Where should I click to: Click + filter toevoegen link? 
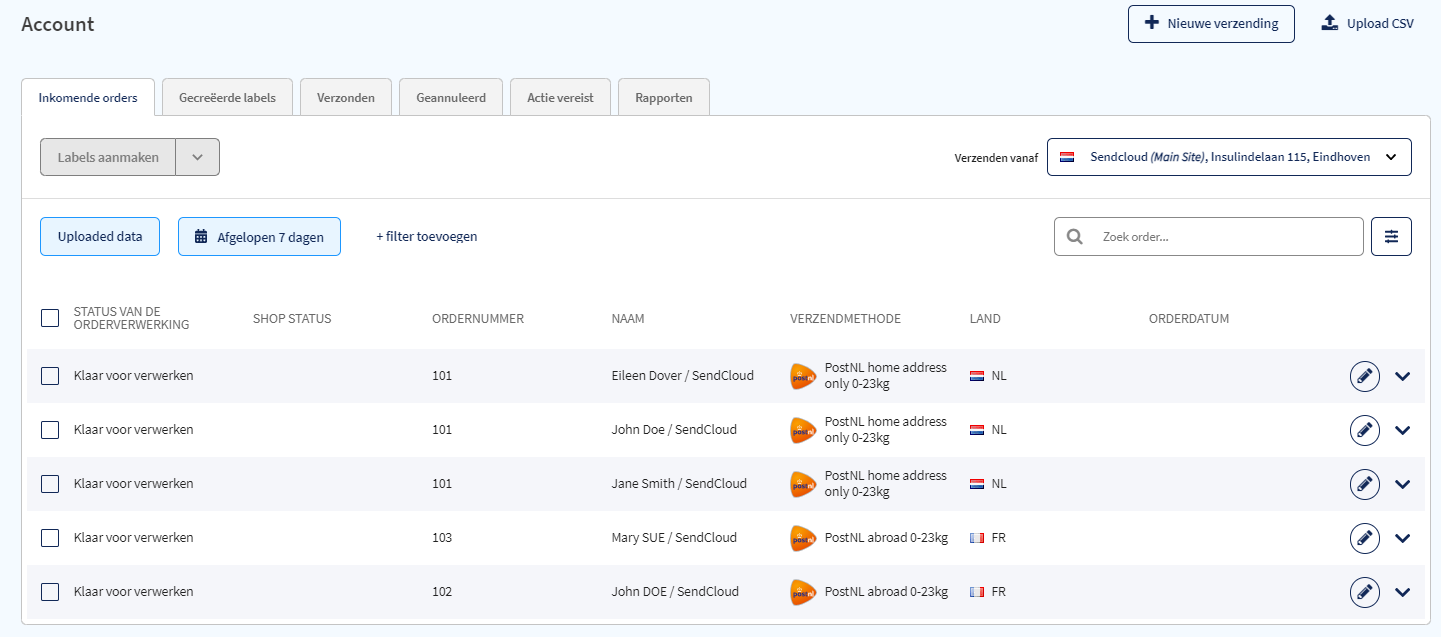pos(427,237)
